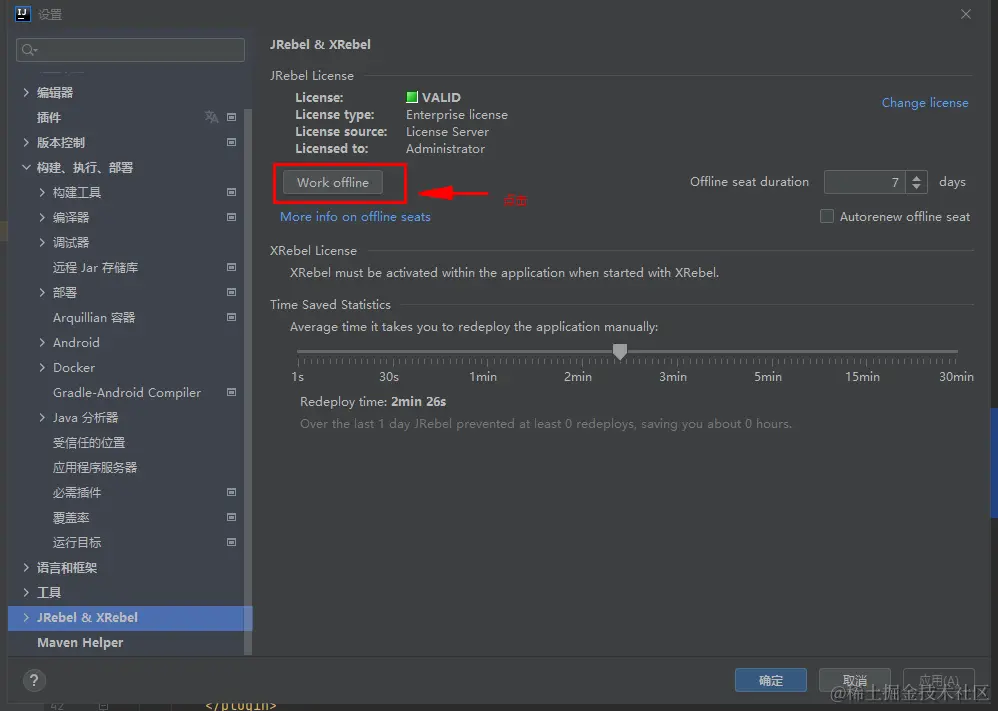Viewport: 998px width, 711px height.
Task: Expand the 编辑器 settings group
Action: click(x=26, y=92)
